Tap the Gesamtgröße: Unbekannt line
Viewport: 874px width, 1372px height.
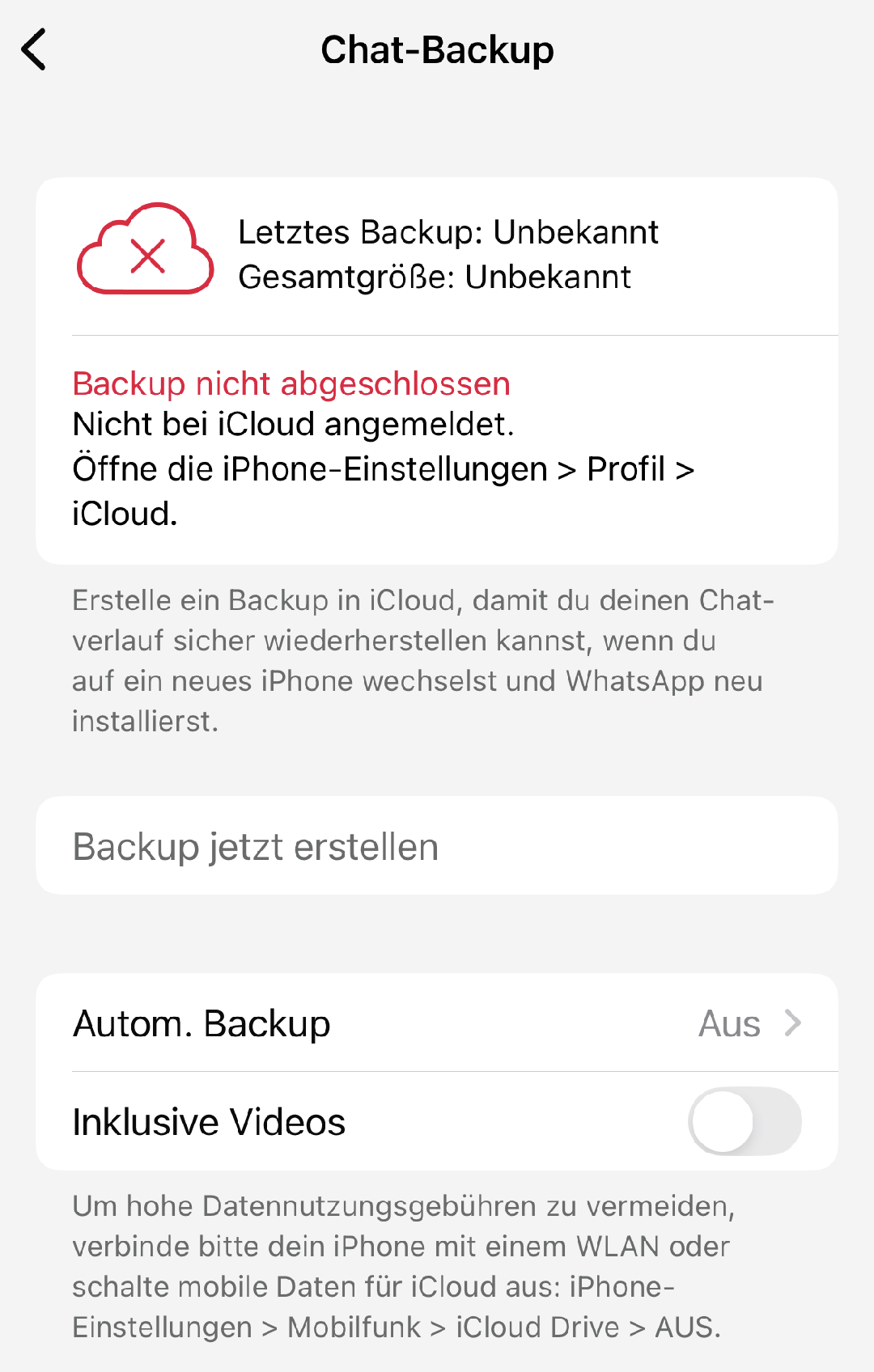click(x=435, y=277)
